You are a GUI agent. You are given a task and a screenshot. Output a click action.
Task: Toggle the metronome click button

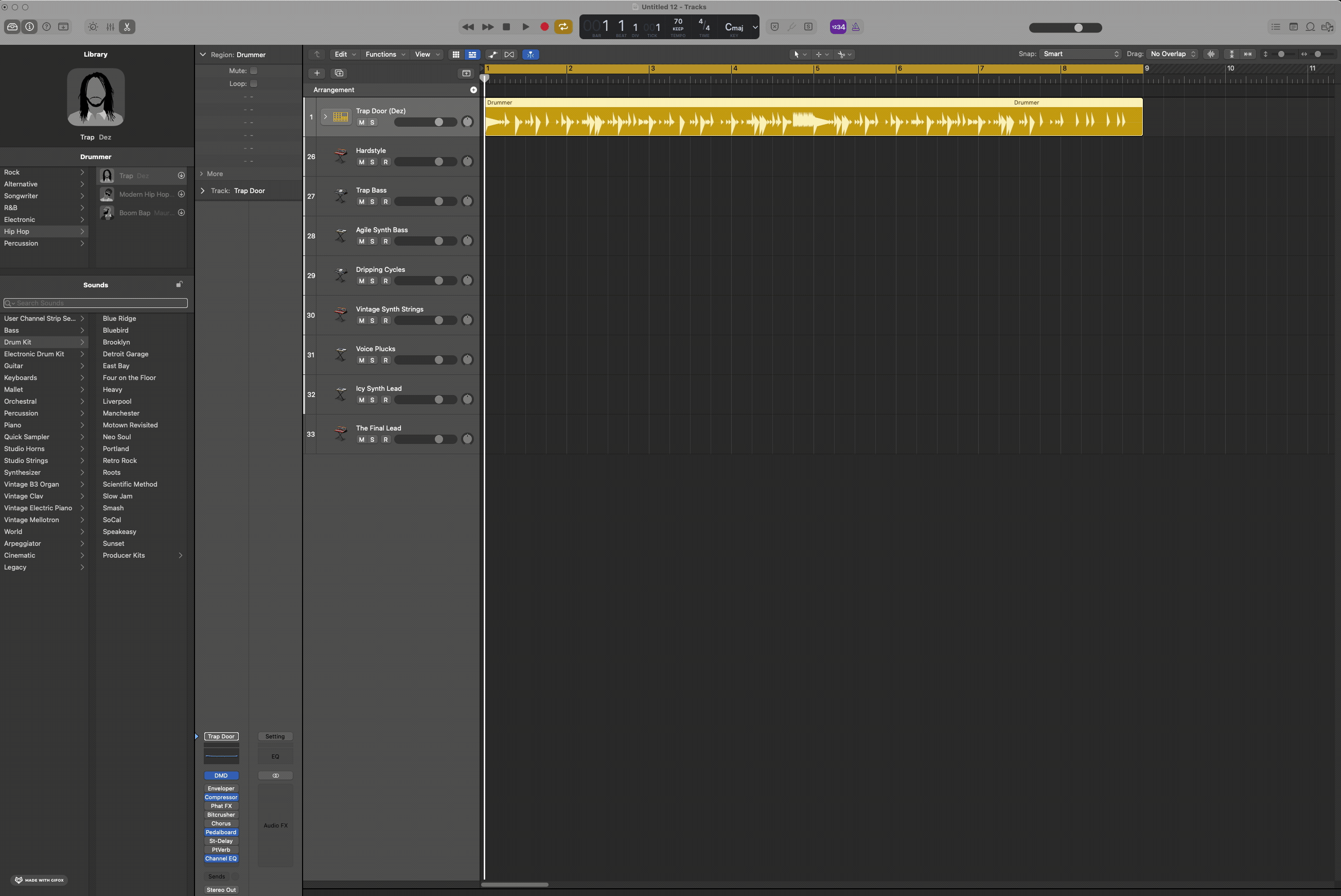pyautogui.click(x=855, y=27)
